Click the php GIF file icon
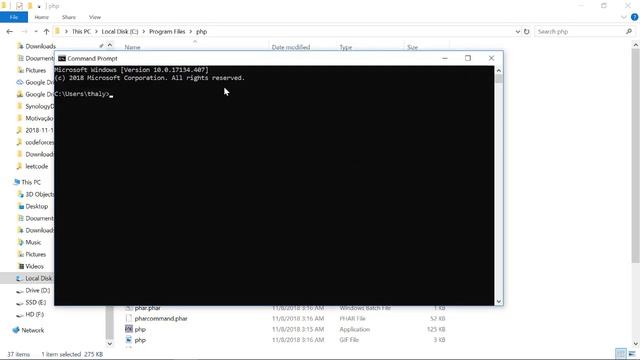Image resolution: width=640 pixels, height=360 pixels. pyautogui.click(x=129, y=339)
